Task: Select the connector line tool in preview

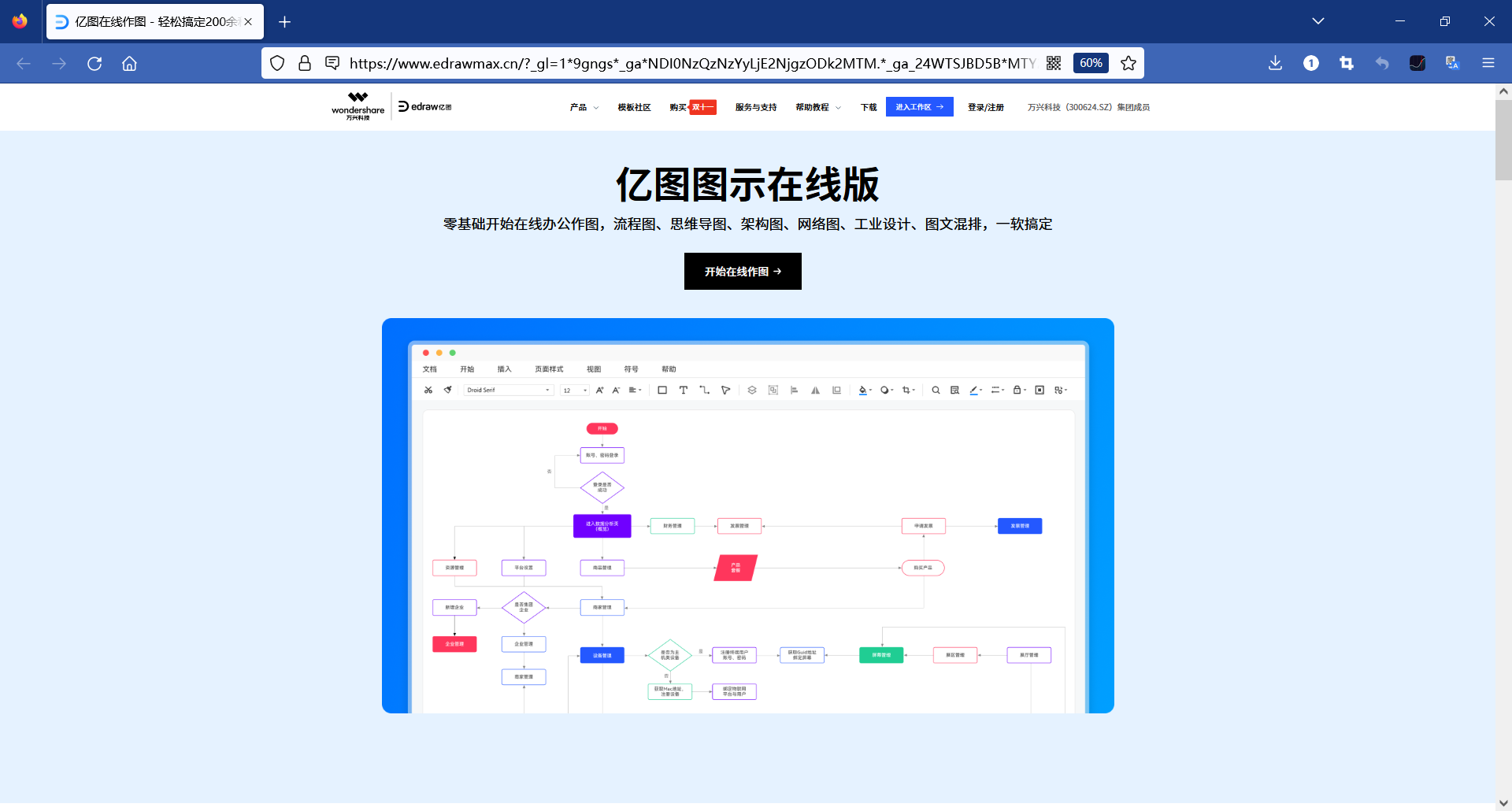Action: point(704,390)
